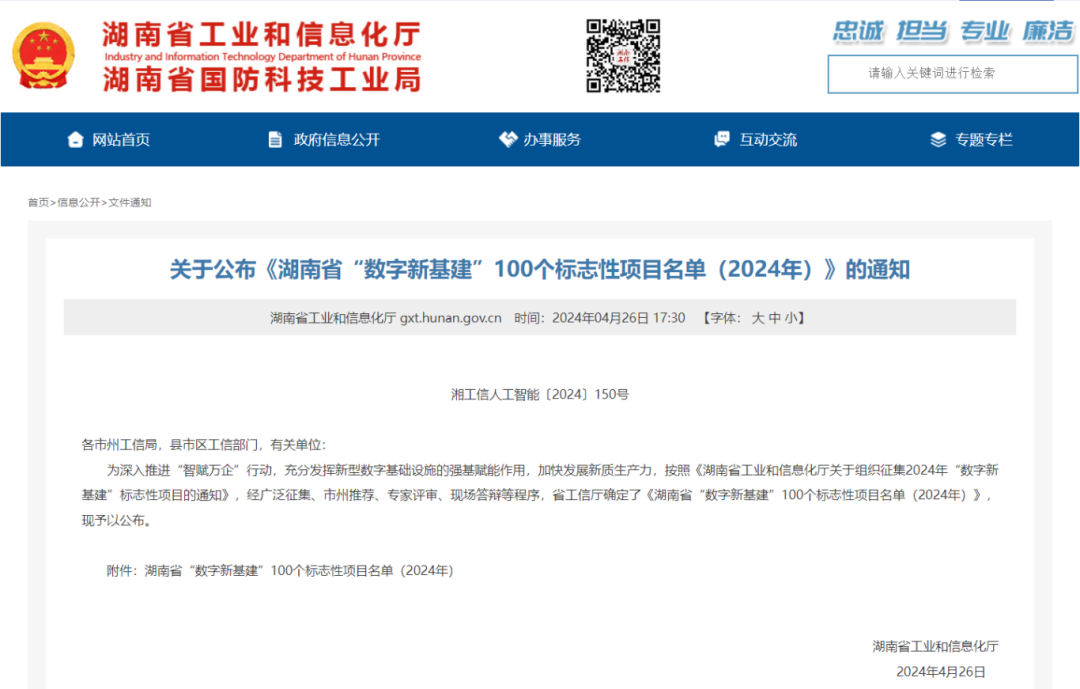Click the QR code image
Viewport: 1080px width, 689px height.
point(625,55)
